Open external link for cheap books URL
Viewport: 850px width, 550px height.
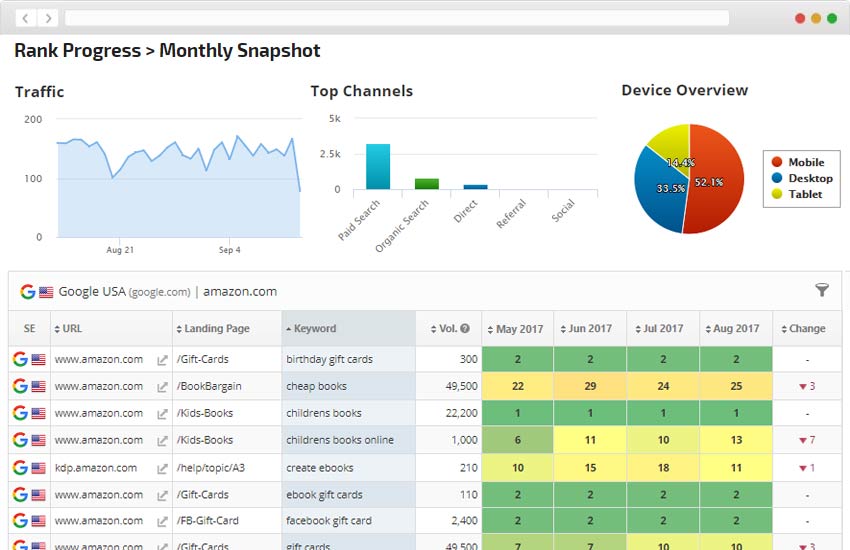pos(162,387)
